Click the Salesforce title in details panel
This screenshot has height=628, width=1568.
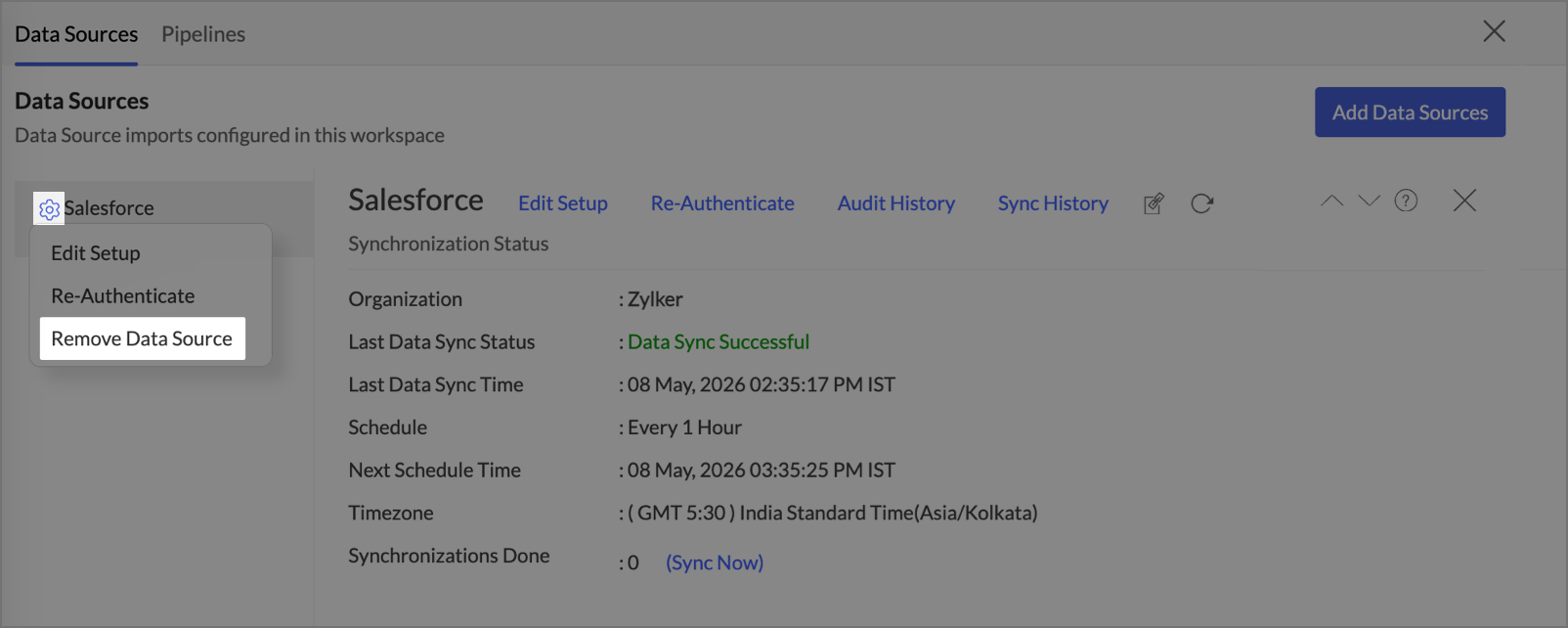click(416, 201)
